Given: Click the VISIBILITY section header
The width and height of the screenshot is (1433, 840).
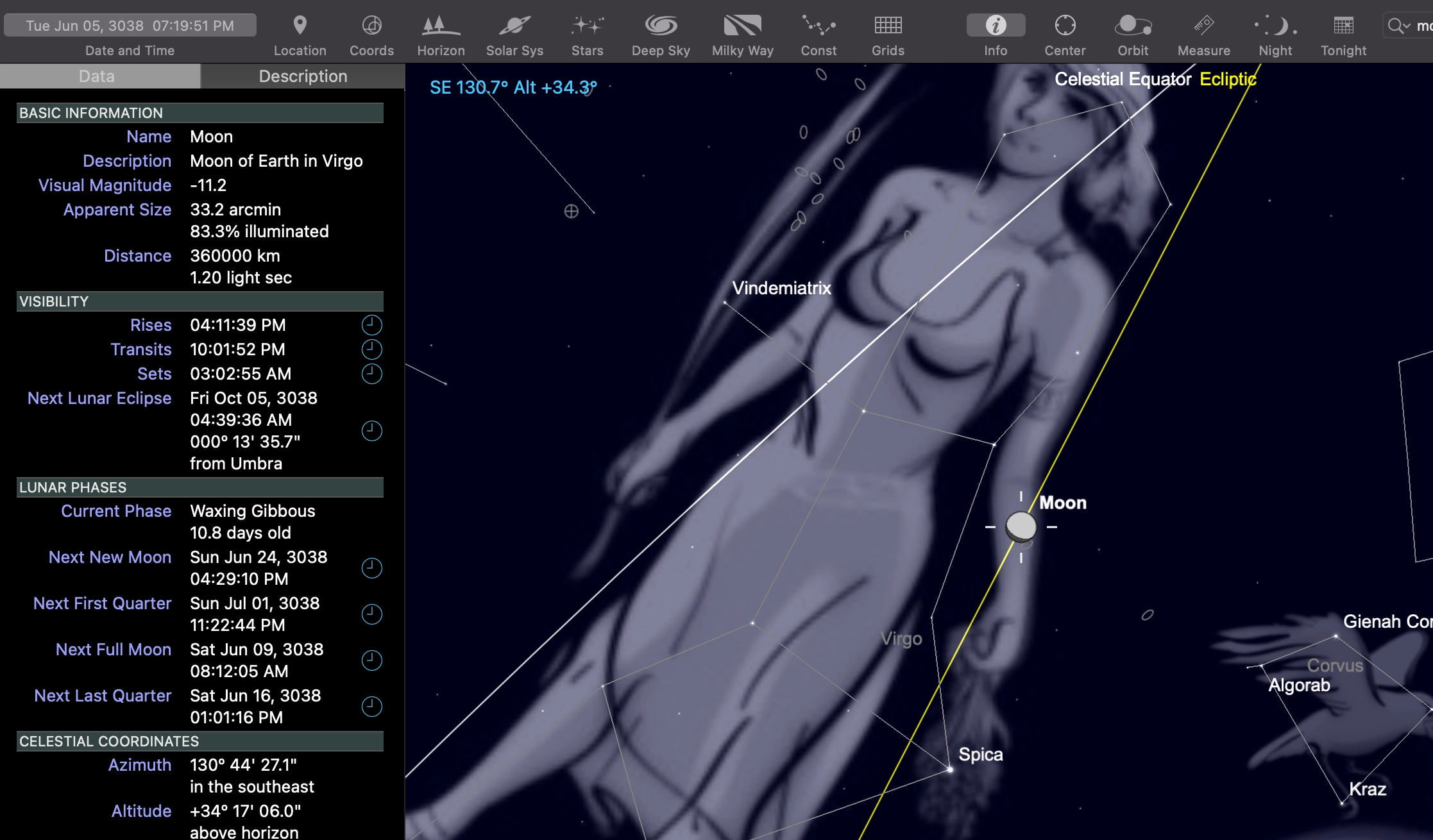Looking at the screenshot, I should point(200,301).
